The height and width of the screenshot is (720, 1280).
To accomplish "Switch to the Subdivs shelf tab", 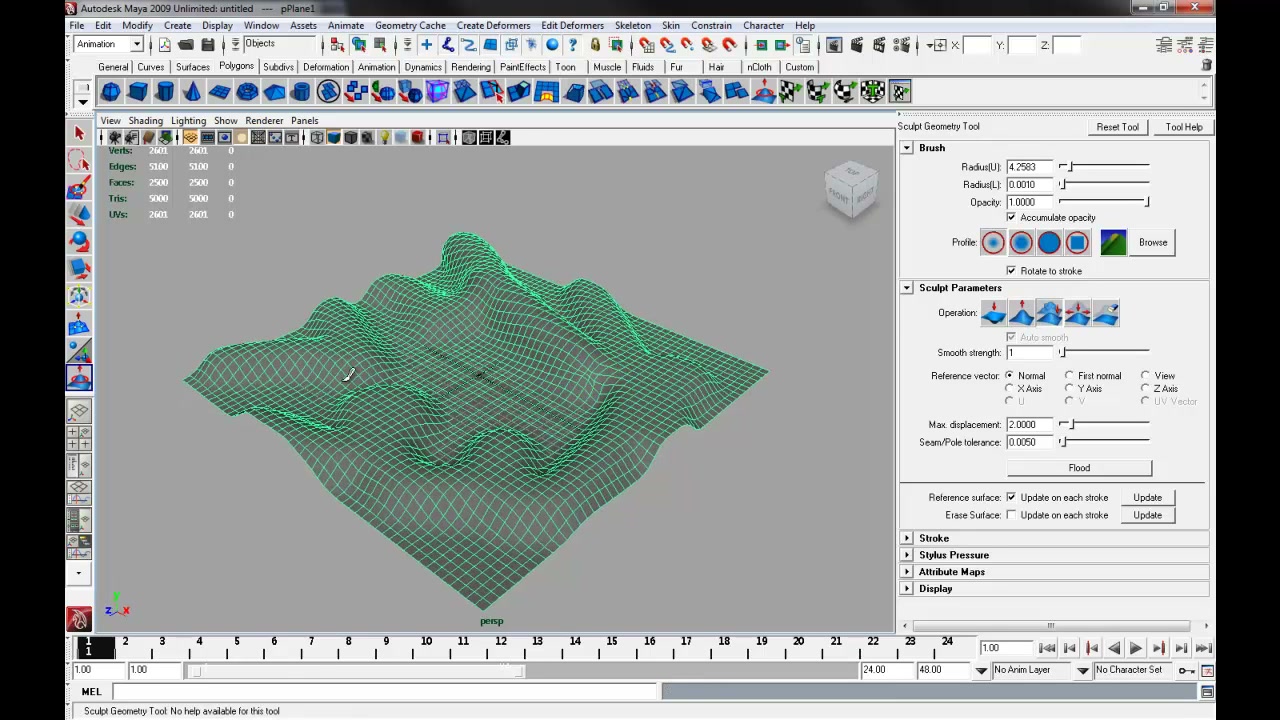I will pos(278,67).
